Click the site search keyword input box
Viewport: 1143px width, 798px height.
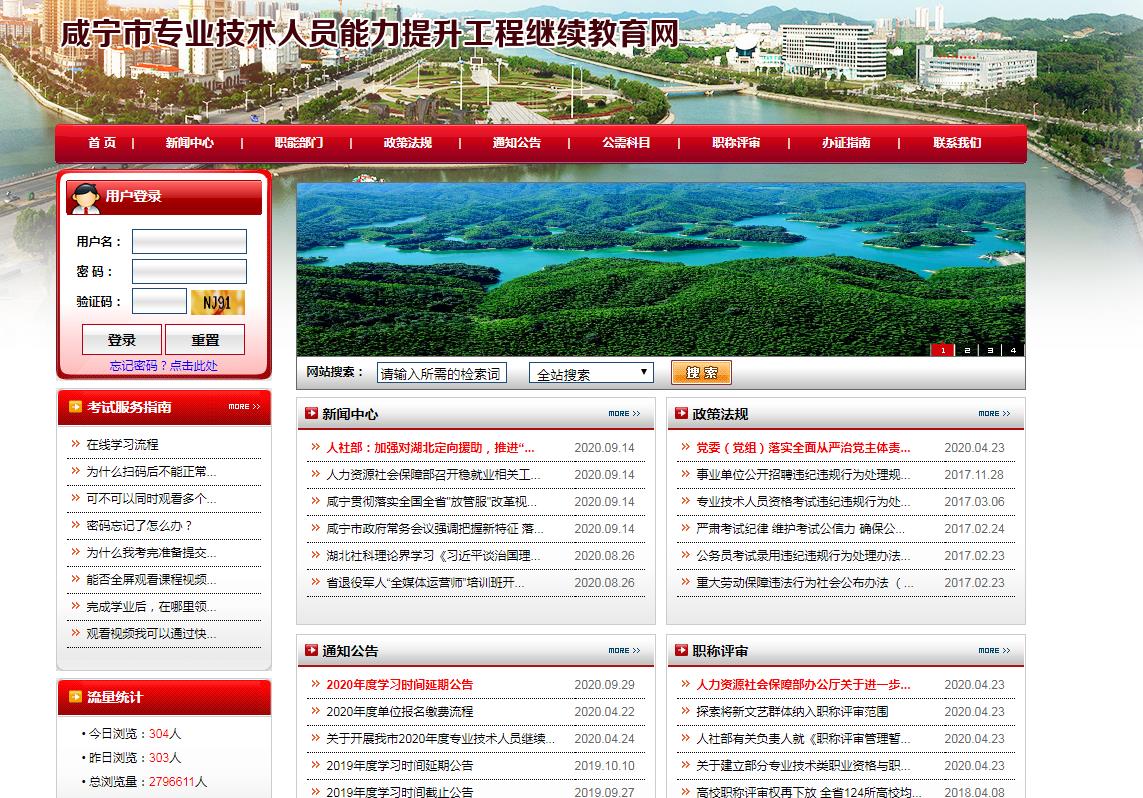point(441,374)
